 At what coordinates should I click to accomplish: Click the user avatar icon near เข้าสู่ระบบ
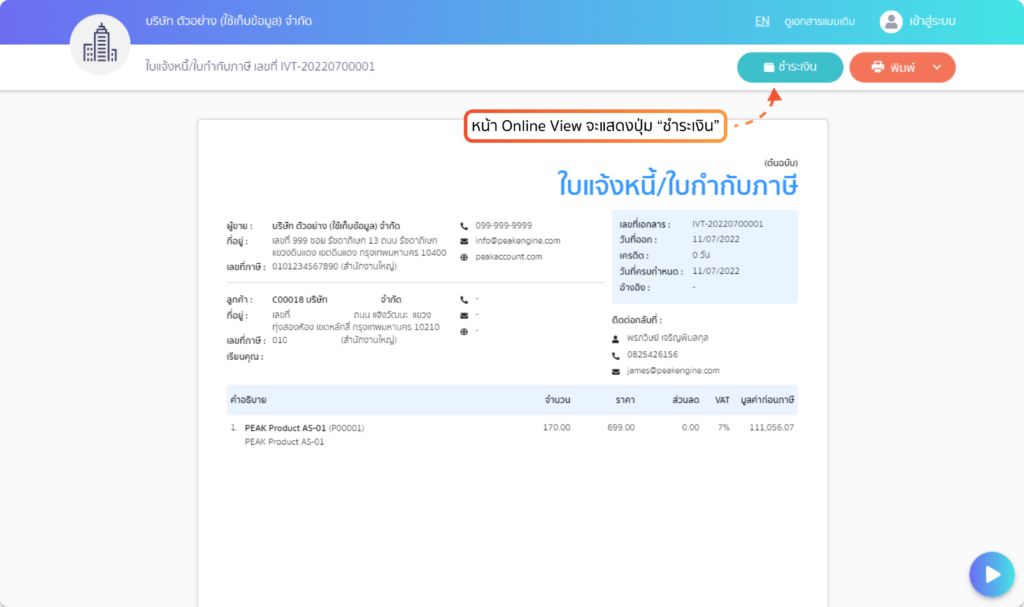pos(889,20)
